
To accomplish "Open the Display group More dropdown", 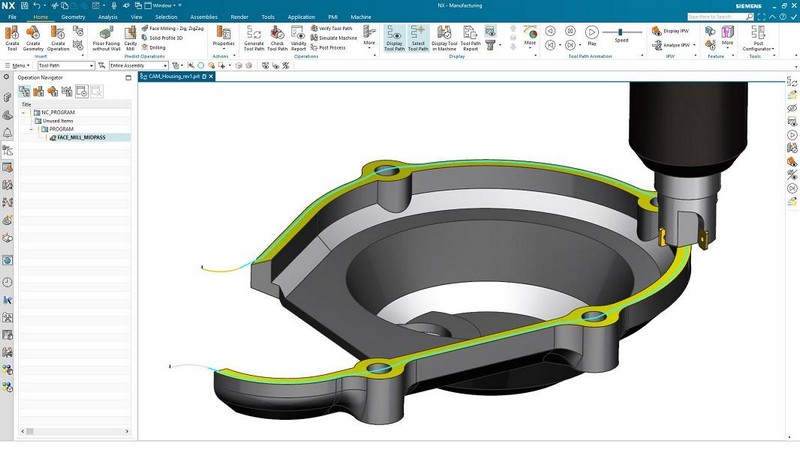I will (530, 36).
